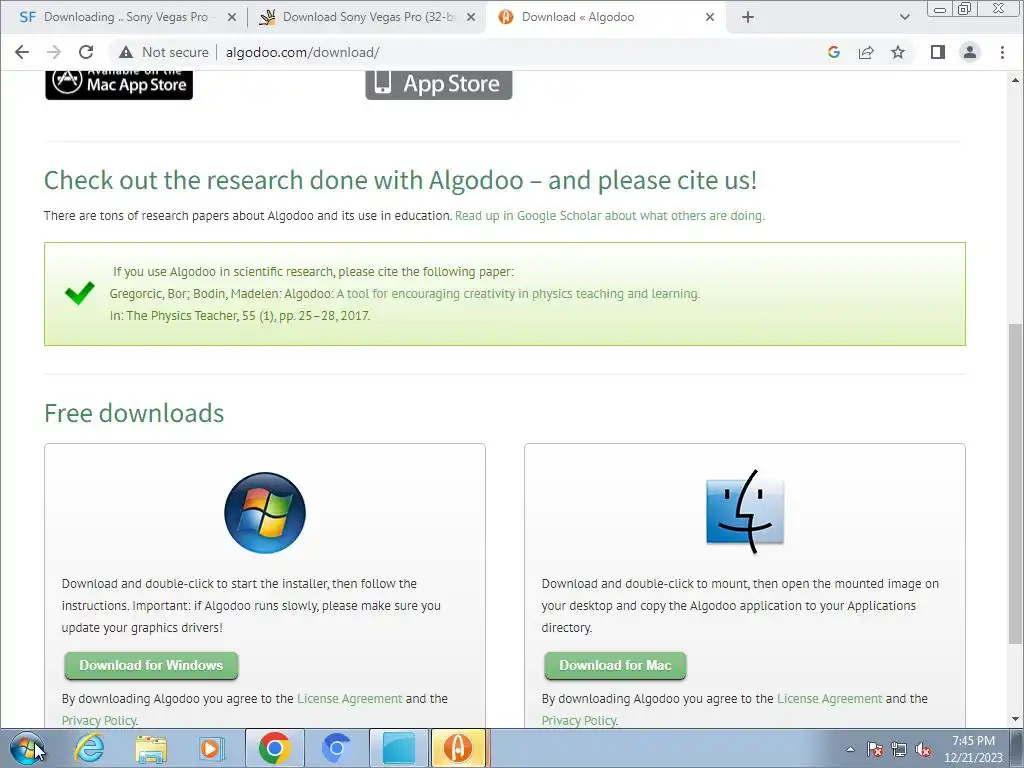Close the Downloading Sony Vegas Pro tab
The width and height of the screenshot is (1024, 768).
point(232,18)
